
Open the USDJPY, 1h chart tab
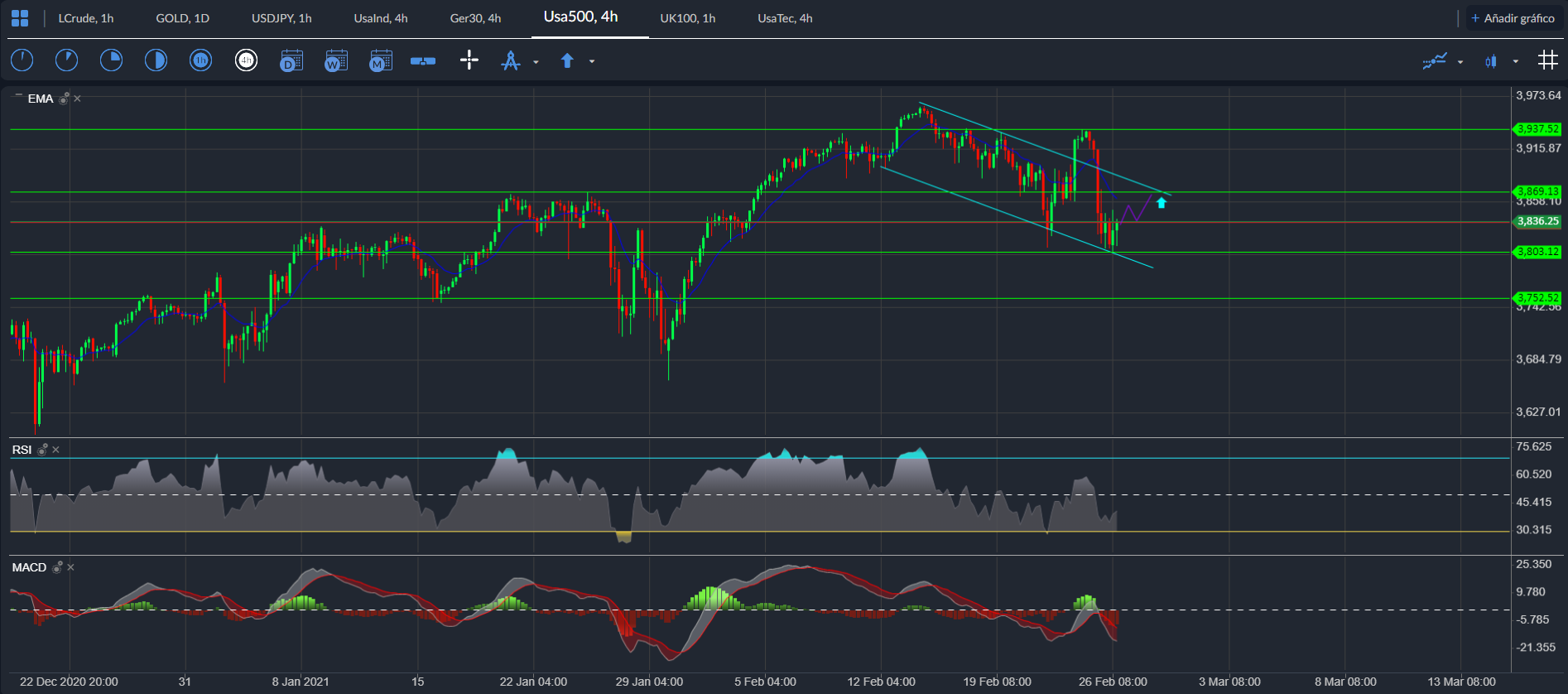point(281,18)
